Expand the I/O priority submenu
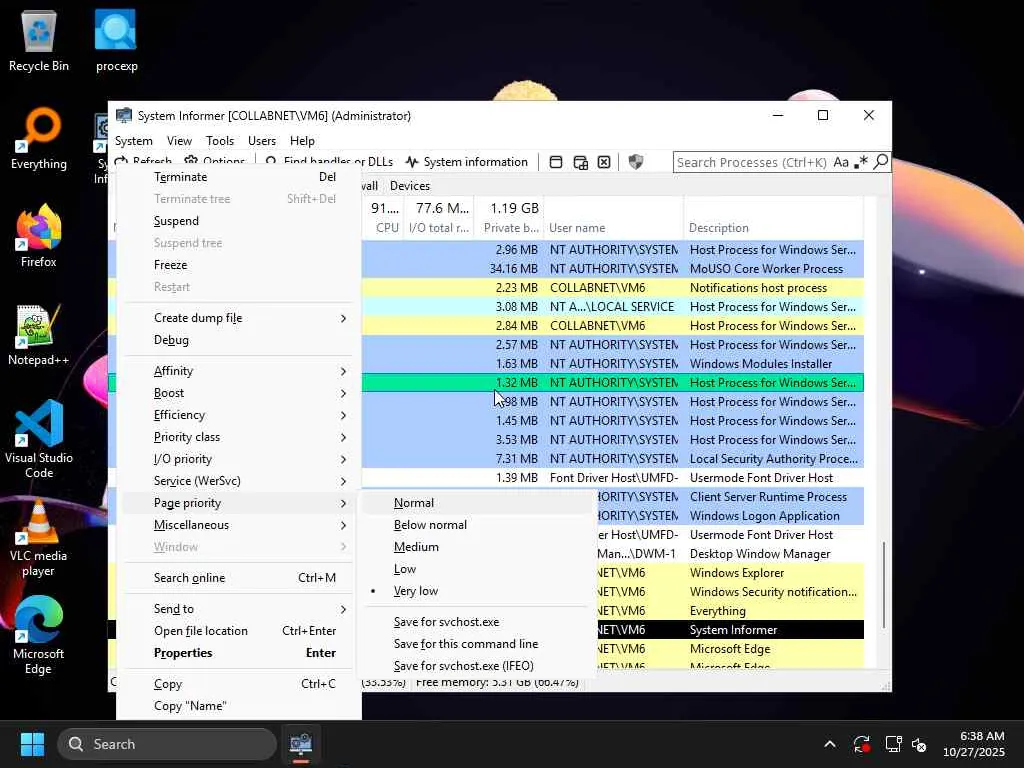The width and height of the screenshot is (1024, 768). [238, 459]
